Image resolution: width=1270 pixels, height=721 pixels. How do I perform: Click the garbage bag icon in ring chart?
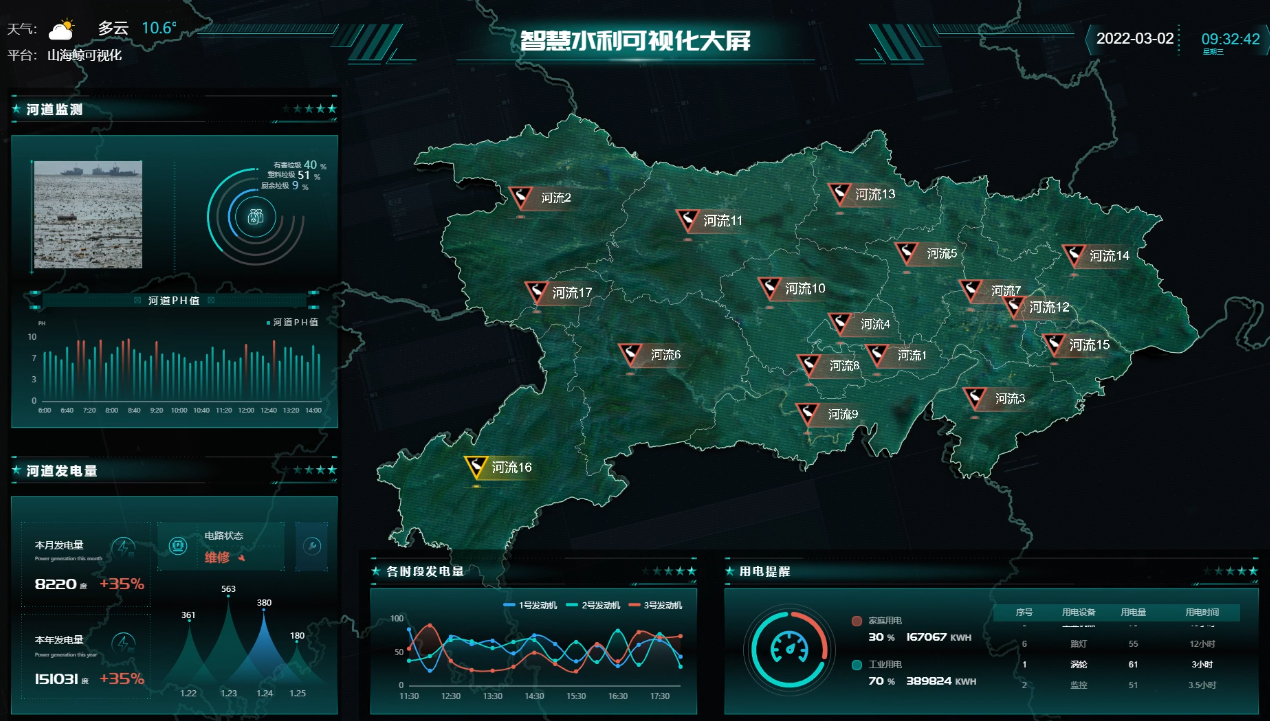point(255,216)
